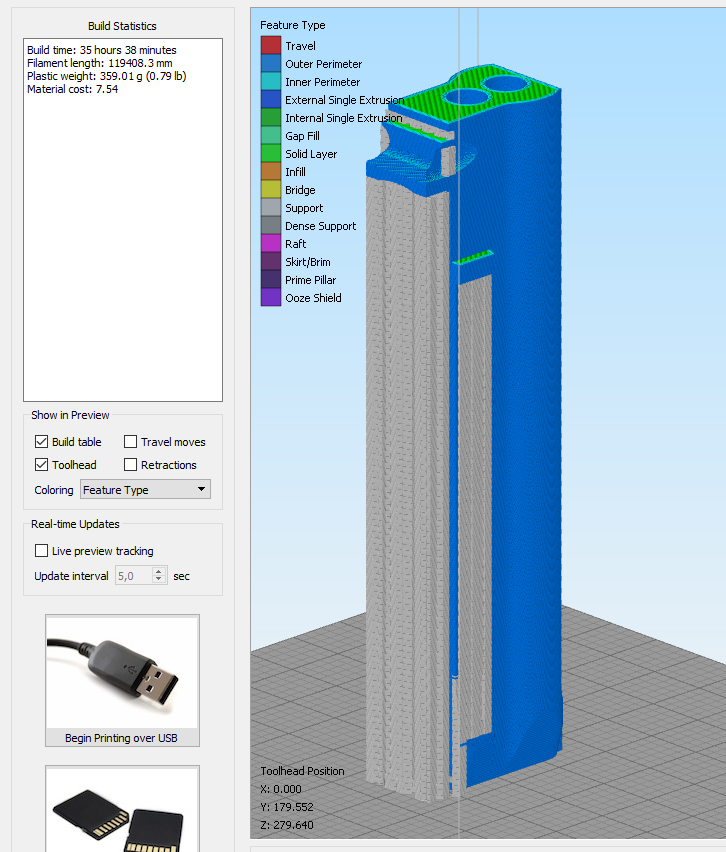Click the Inner Perimeter color swatch

pyautogui.click(x=271, y=82)
